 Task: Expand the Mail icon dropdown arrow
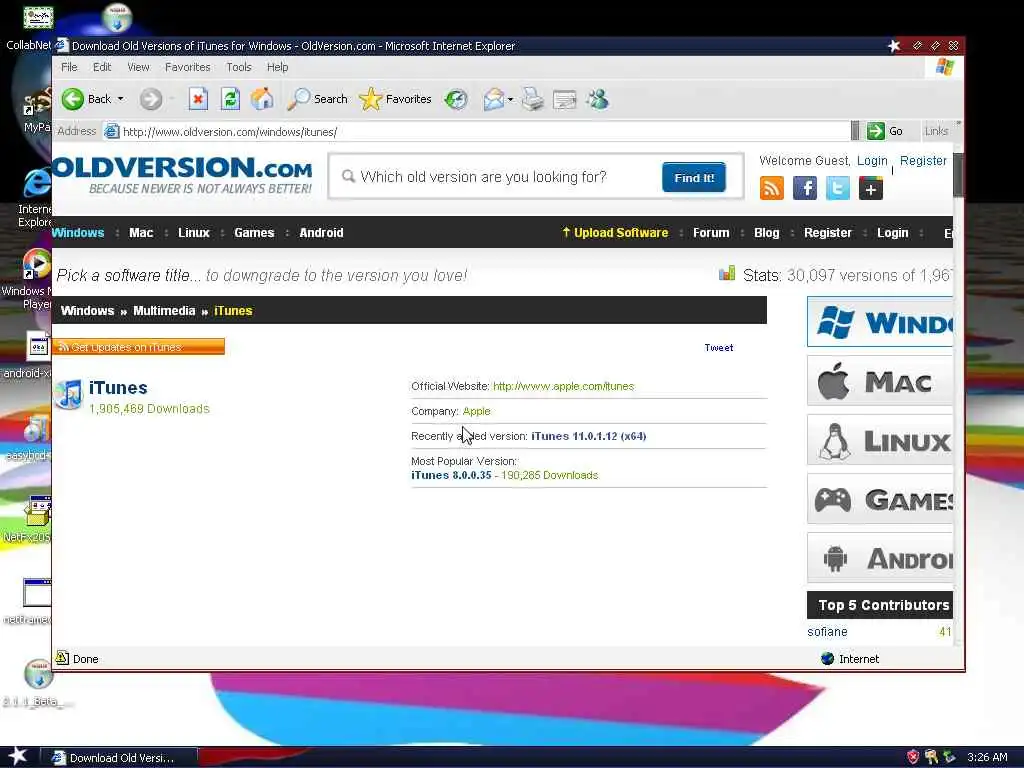coord(510,99)
